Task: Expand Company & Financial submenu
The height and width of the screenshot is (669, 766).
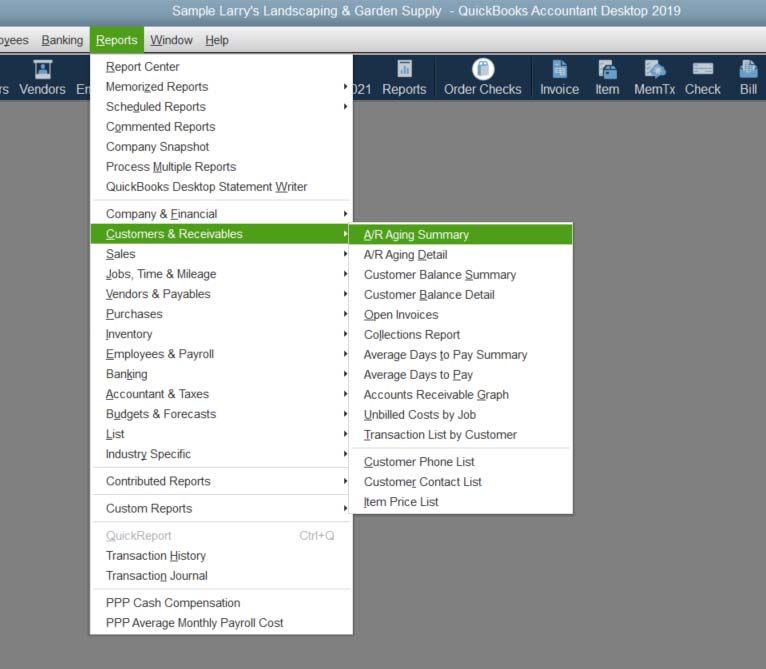Action: [x=221, y=214]
